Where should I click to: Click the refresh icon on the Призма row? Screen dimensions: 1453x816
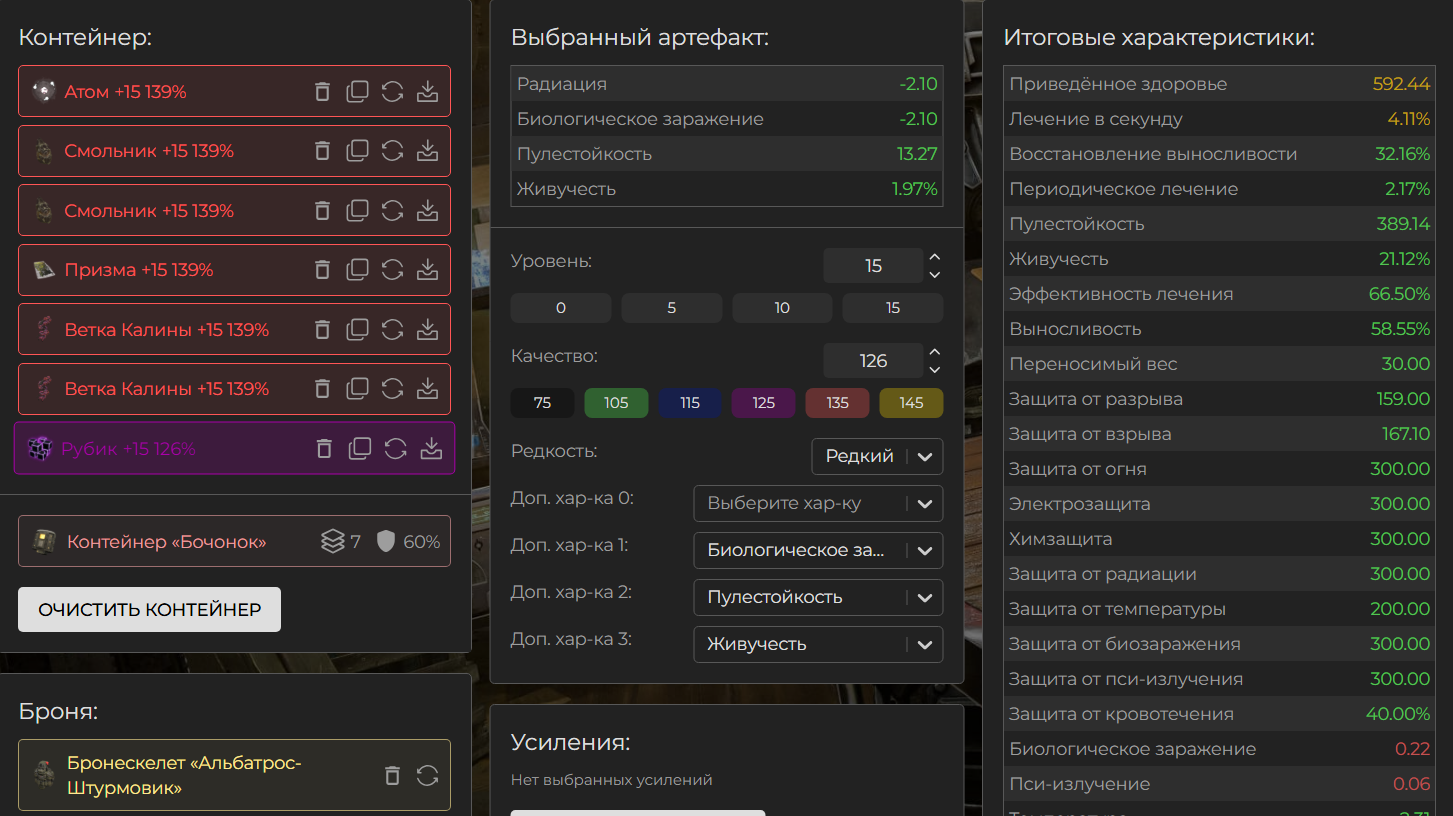392,270
